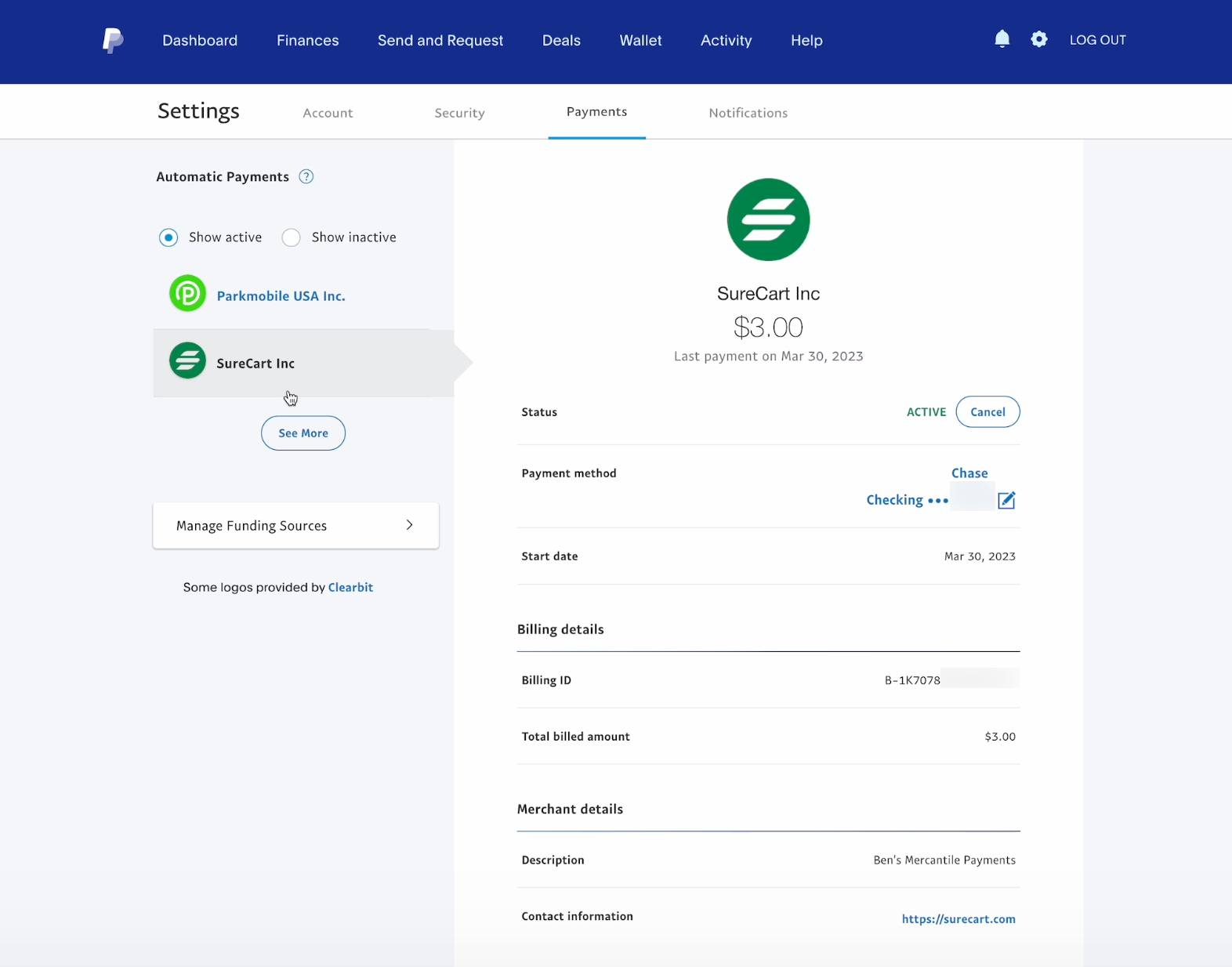The height and width of the screenshot is (967, 1232).
Task: Go to Send and Request
Action: tap(440, 40)
